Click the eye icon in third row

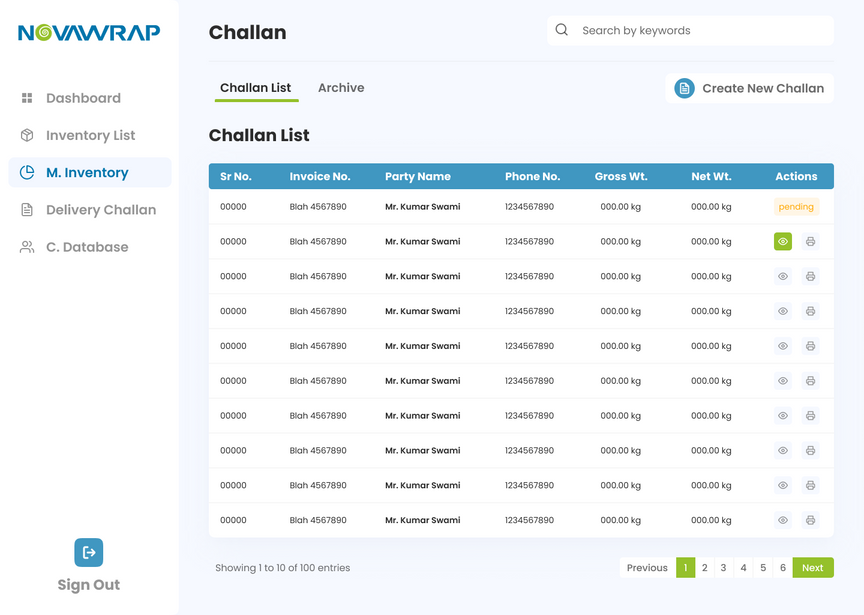pyautogui.click(x=783, y=276)
